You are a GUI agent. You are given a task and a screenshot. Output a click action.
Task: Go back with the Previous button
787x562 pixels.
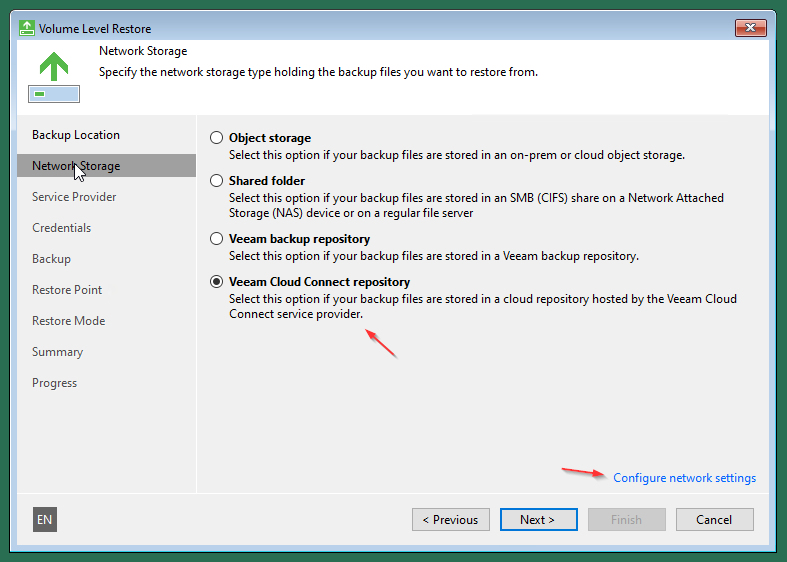click(x=451, y=519)
